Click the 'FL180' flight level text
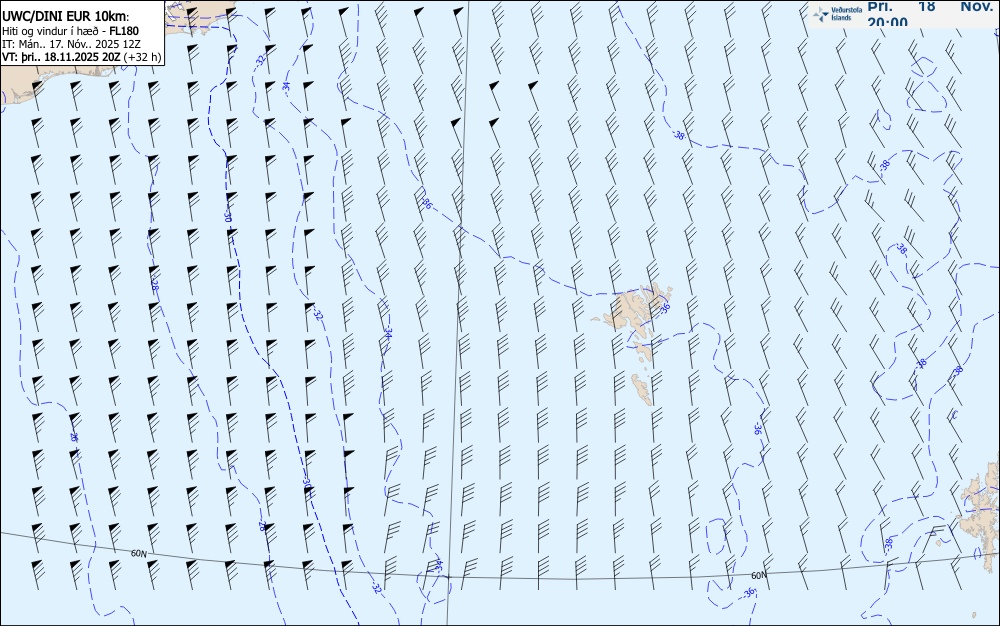 tap(124, 31)
